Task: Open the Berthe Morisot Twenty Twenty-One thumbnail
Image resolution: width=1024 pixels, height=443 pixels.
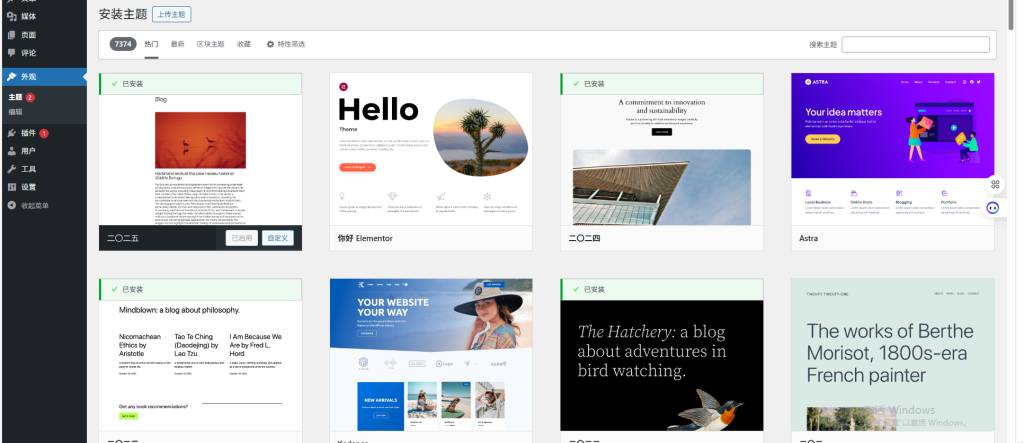Action: pyautogui.click(x=893, y=355)
